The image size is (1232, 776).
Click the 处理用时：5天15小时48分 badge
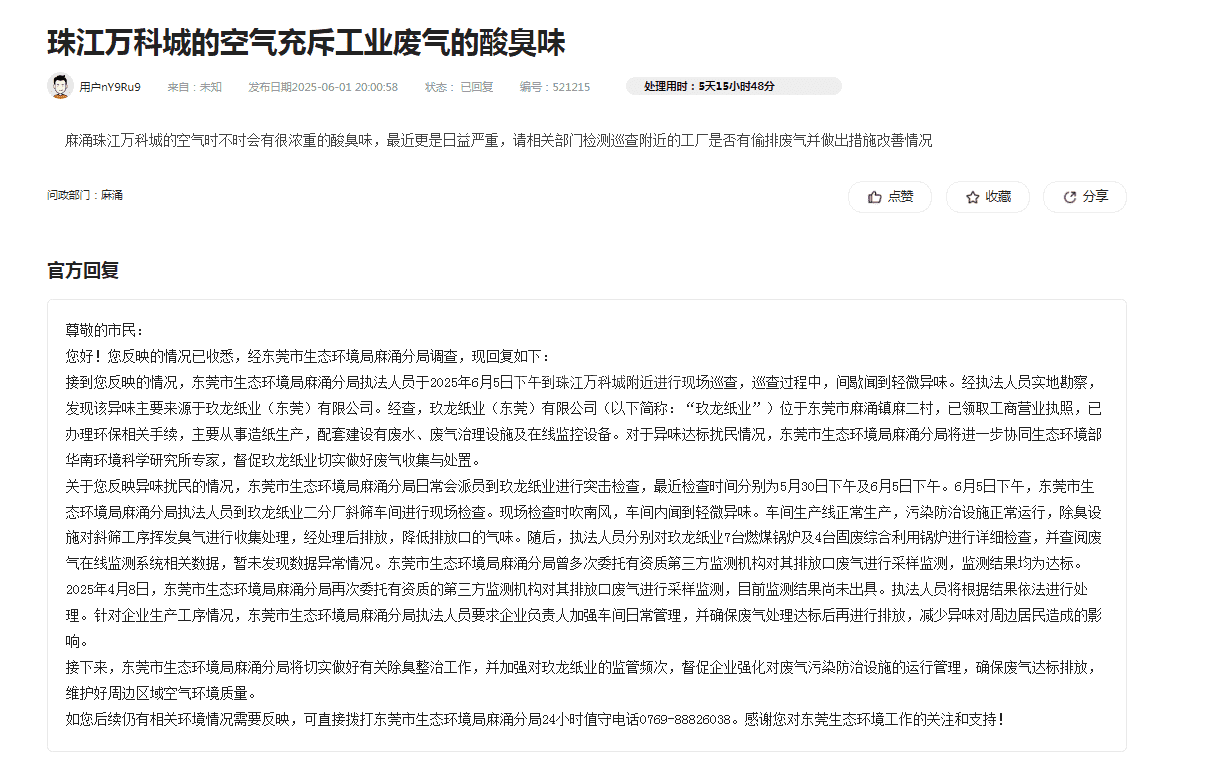click(x=733, y=86)
